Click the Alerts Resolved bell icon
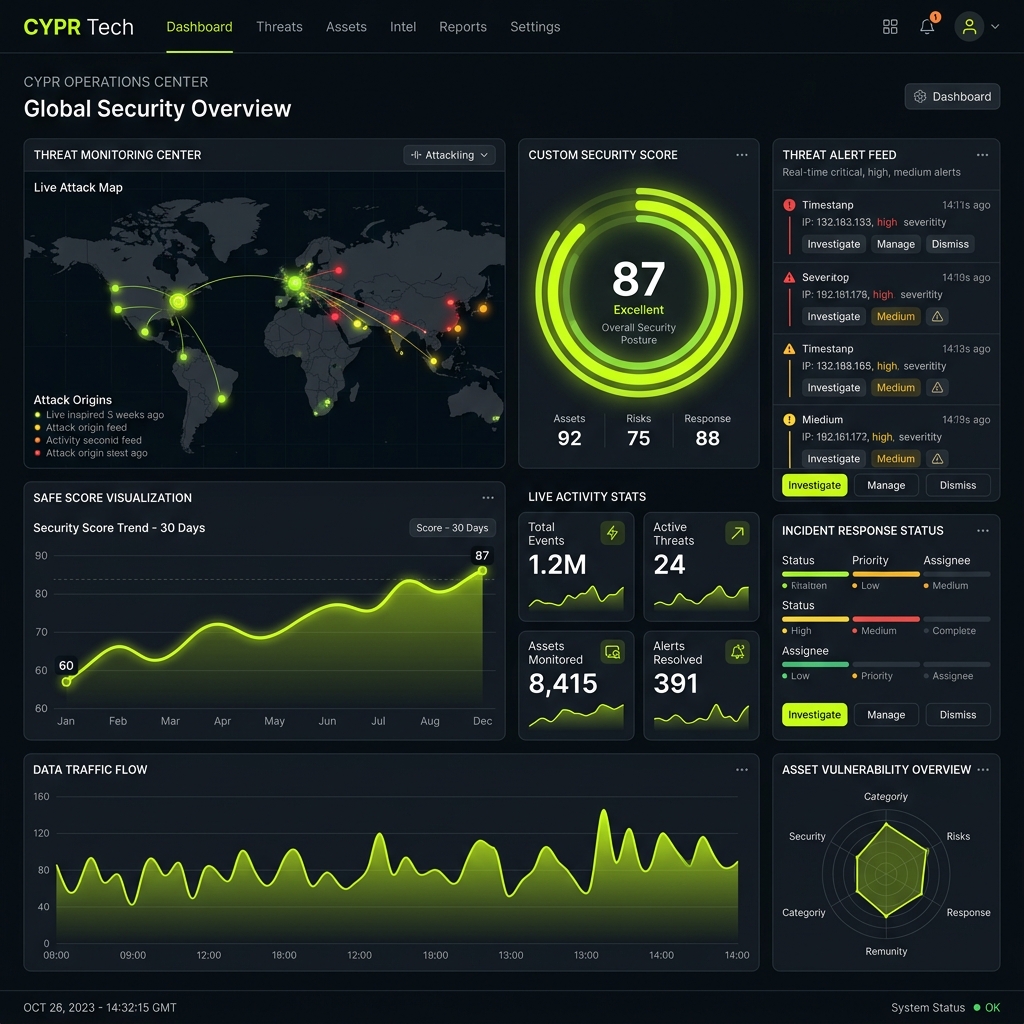The width and height of the screenshot is (1024, 1024). point(737,652)
